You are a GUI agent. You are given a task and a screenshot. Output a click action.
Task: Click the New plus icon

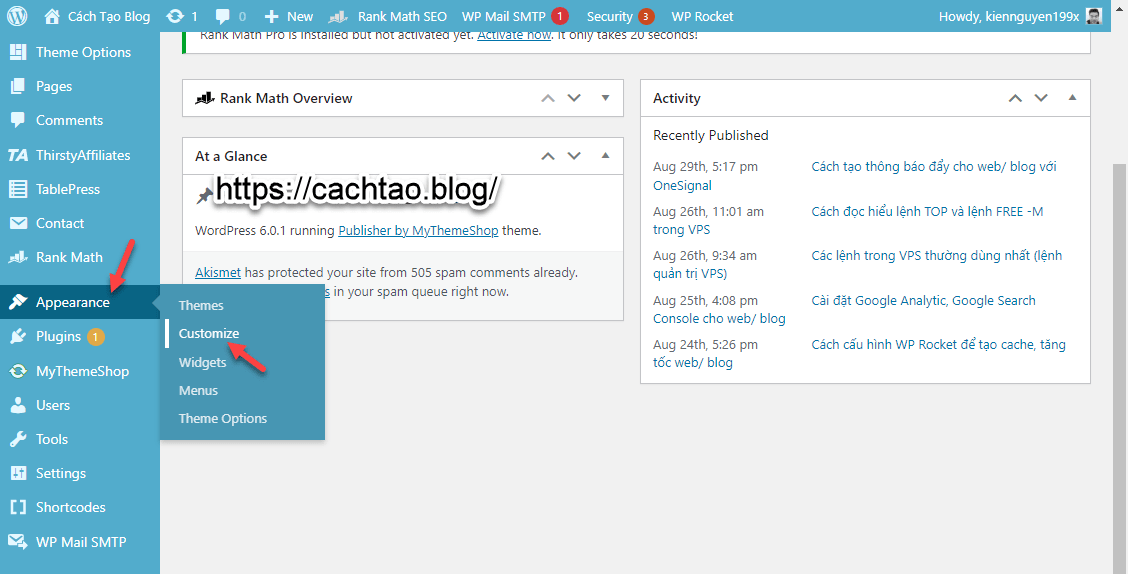tap(271, 16)
